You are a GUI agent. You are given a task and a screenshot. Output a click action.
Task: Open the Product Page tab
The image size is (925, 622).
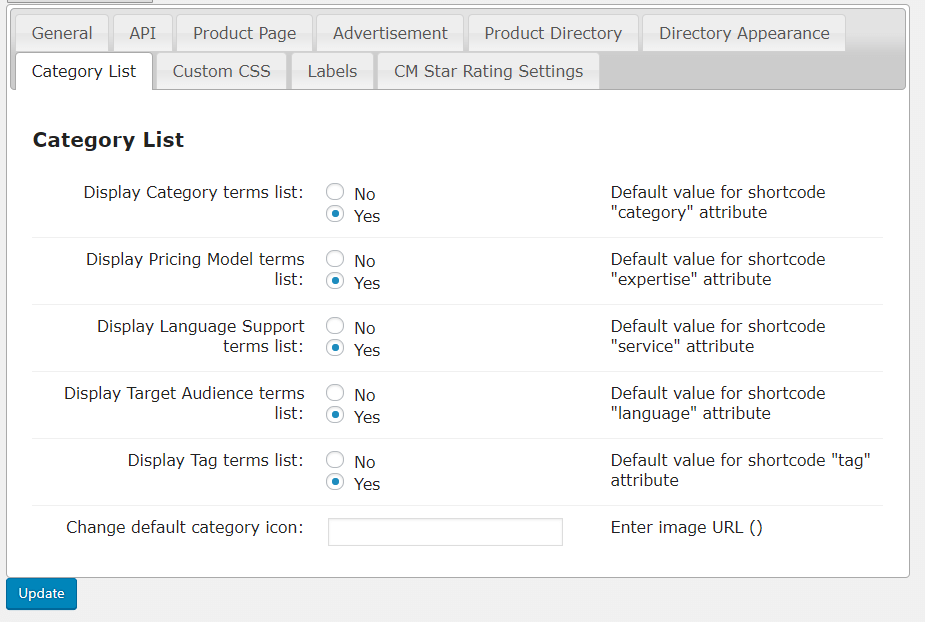coord(244,33)
